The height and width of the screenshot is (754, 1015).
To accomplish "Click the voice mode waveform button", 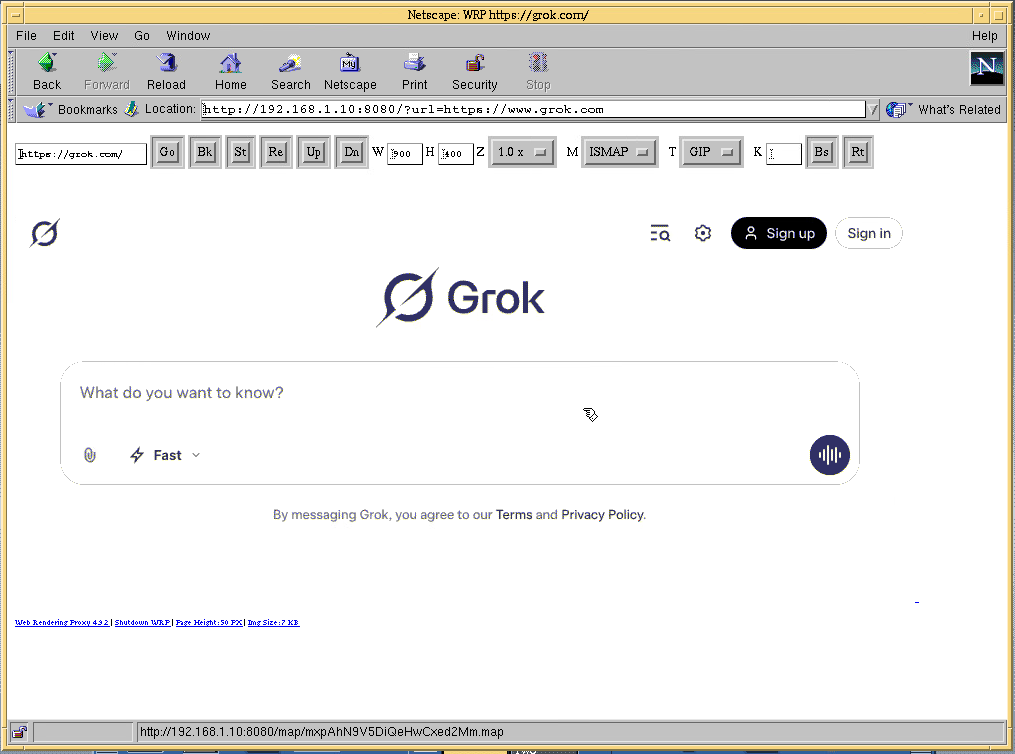I will pyautogui.click(x=829, y=455).
